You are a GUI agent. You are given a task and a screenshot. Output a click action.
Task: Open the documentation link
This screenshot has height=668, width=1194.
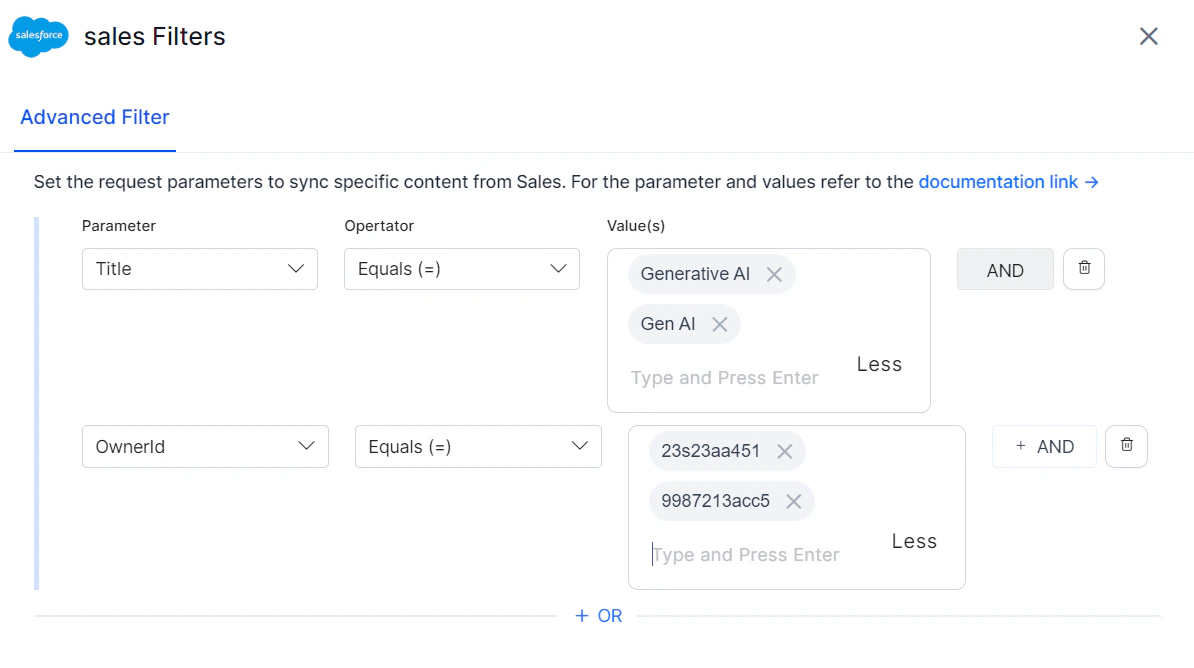(997, 182)
